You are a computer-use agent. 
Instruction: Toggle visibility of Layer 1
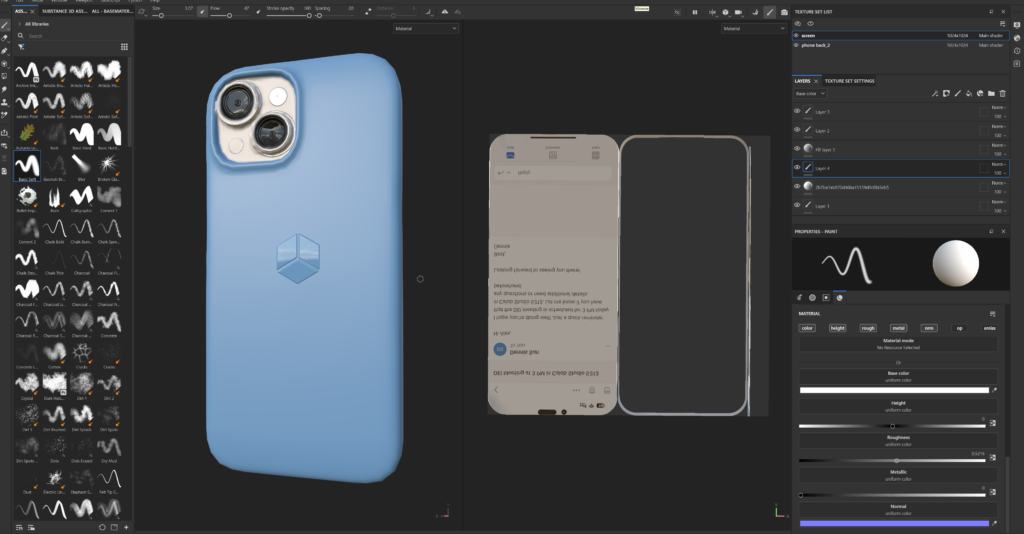(x=797, y=205)
